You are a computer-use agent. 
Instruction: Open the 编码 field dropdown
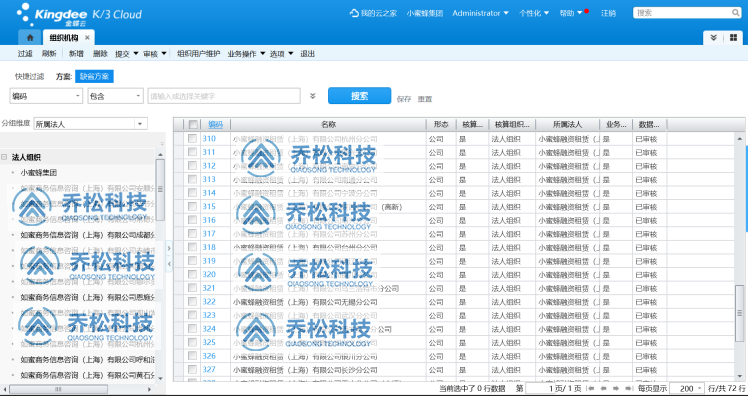click(x=46, y=96)
